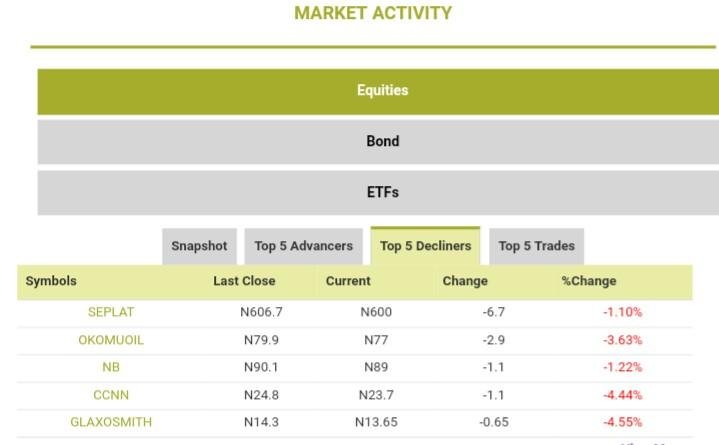719x445 pixels.
Task: Select the GLAXOSMITH symbol link
Action: coord(111,422)
